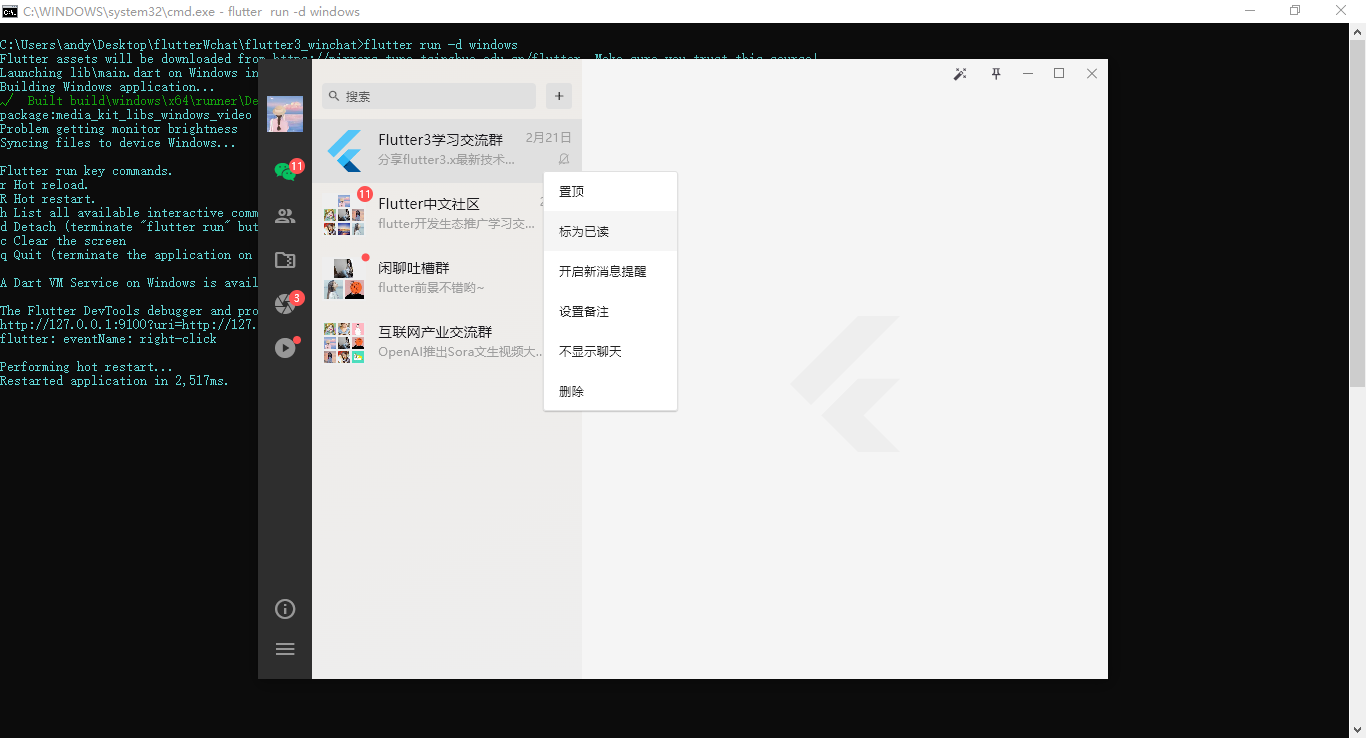The width and height of the screenshot is (1366, 738).
Task: Open the hamburger menu in the sidebar
Action: point(285,649)
